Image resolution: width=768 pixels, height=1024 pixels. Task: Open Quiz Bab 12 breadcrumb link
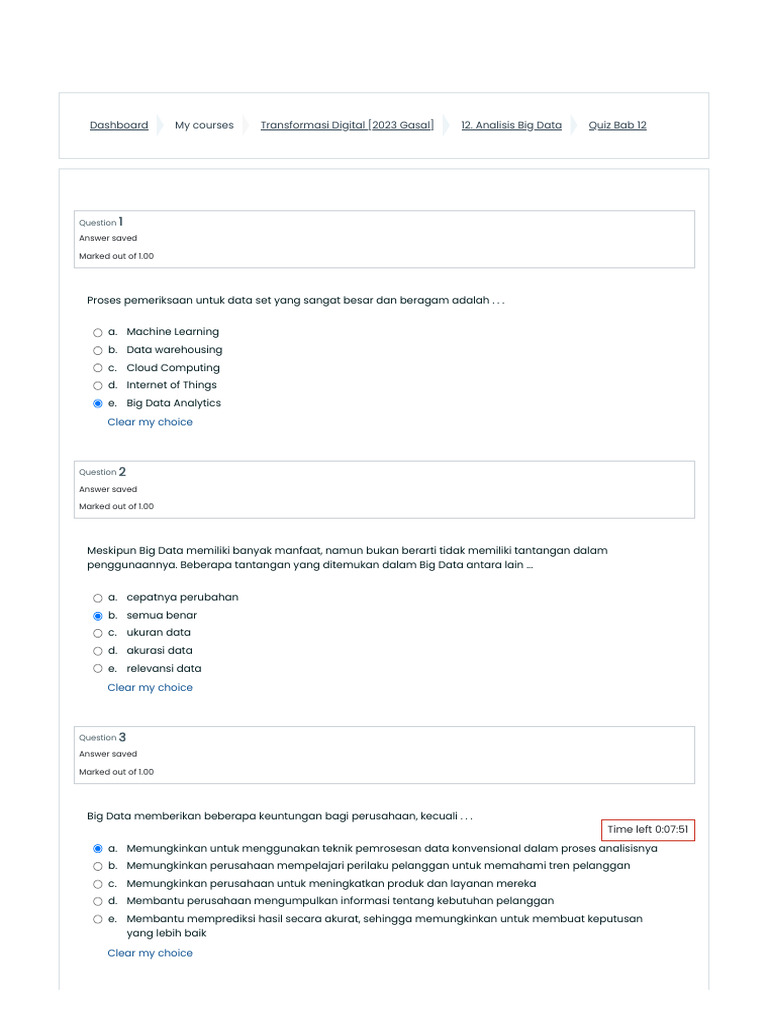(617, 126)
